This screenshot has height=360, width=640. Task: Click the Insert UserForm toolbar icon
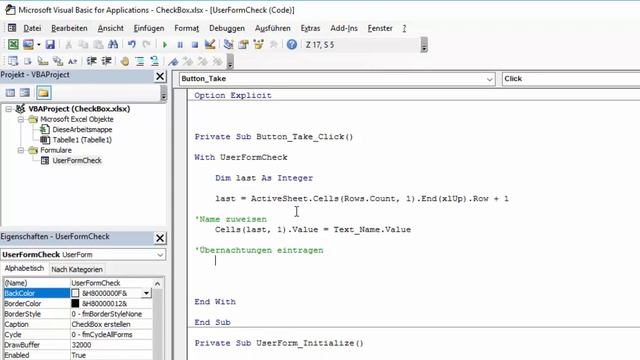[x=28, y=44]
